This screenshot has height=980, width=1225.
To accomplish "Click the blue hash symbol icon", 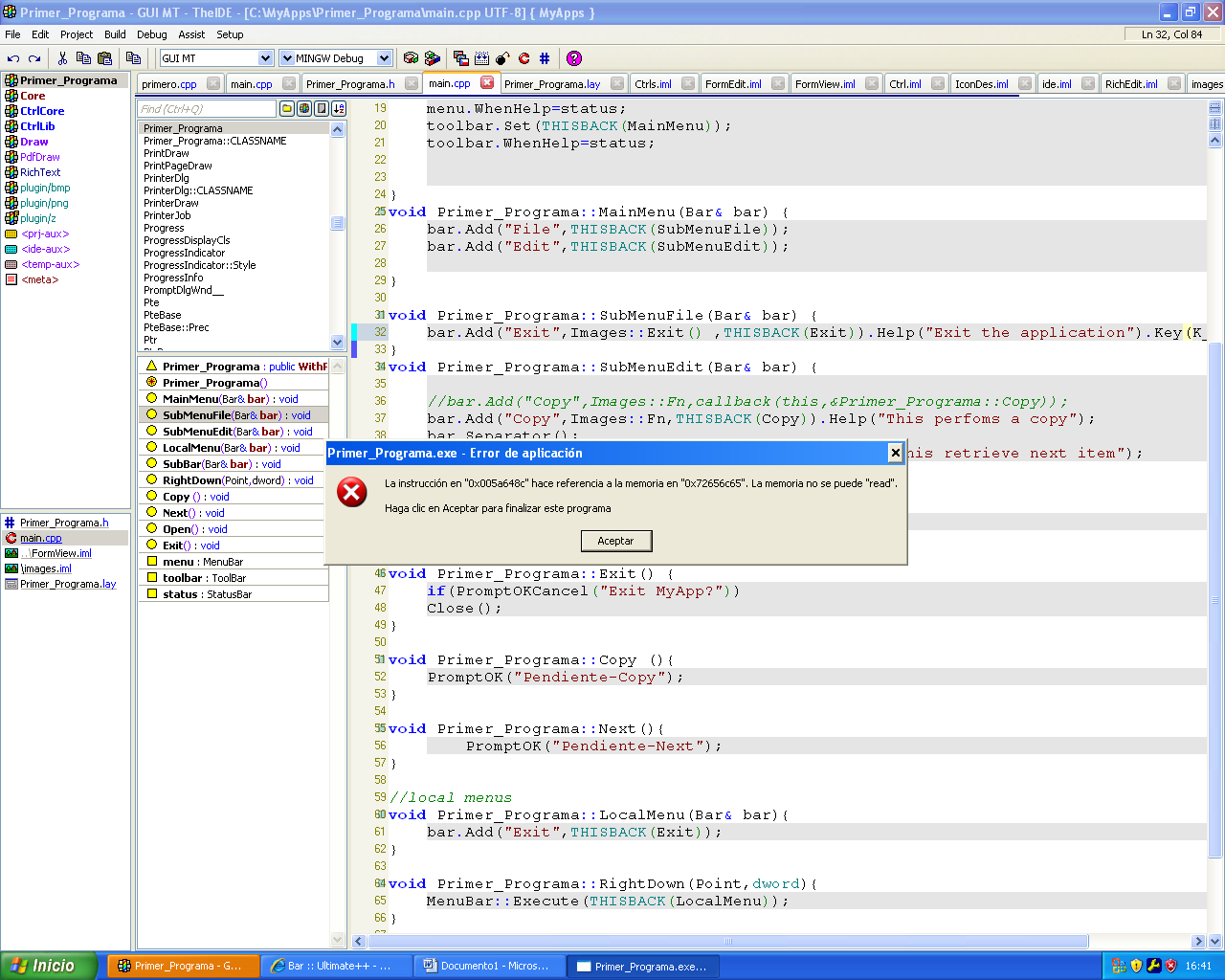I will 545,58.
